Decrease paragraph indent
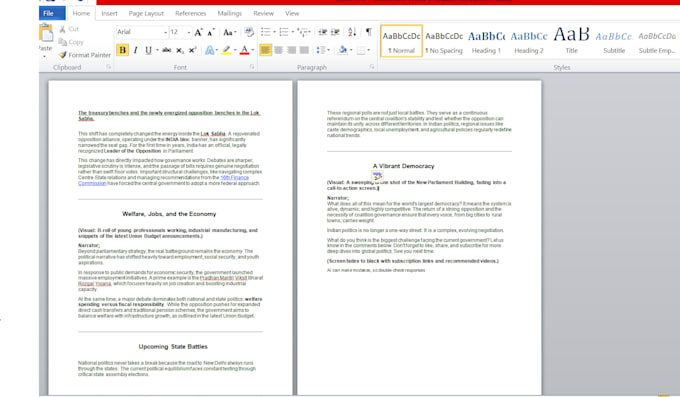The image size is (680, 397). tap(323, 32)
